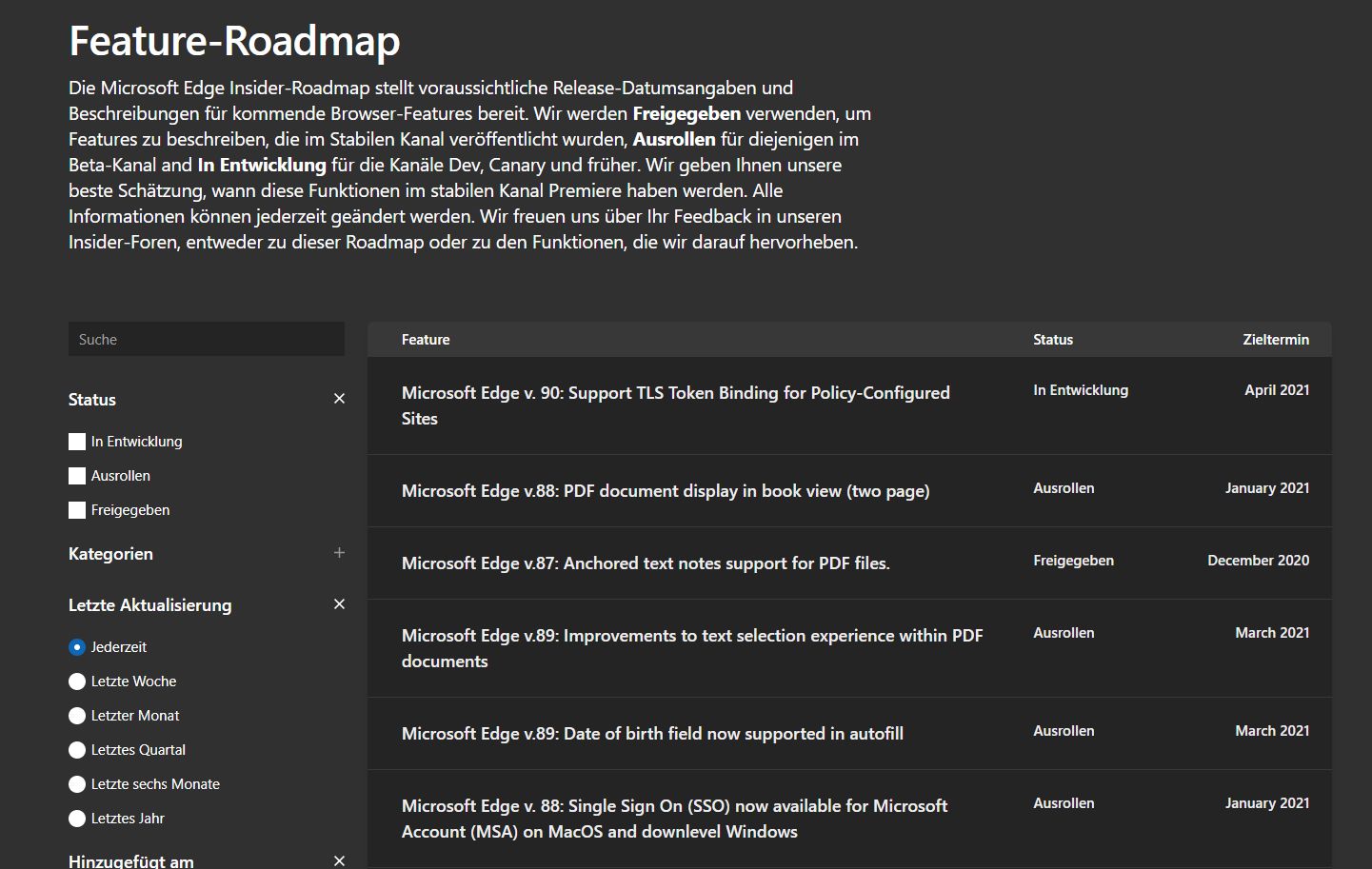The height and width of the screenshot is (869, 1372).
Task: Open Anchored text notes for PDF row
Action: [x=849, y=563]
